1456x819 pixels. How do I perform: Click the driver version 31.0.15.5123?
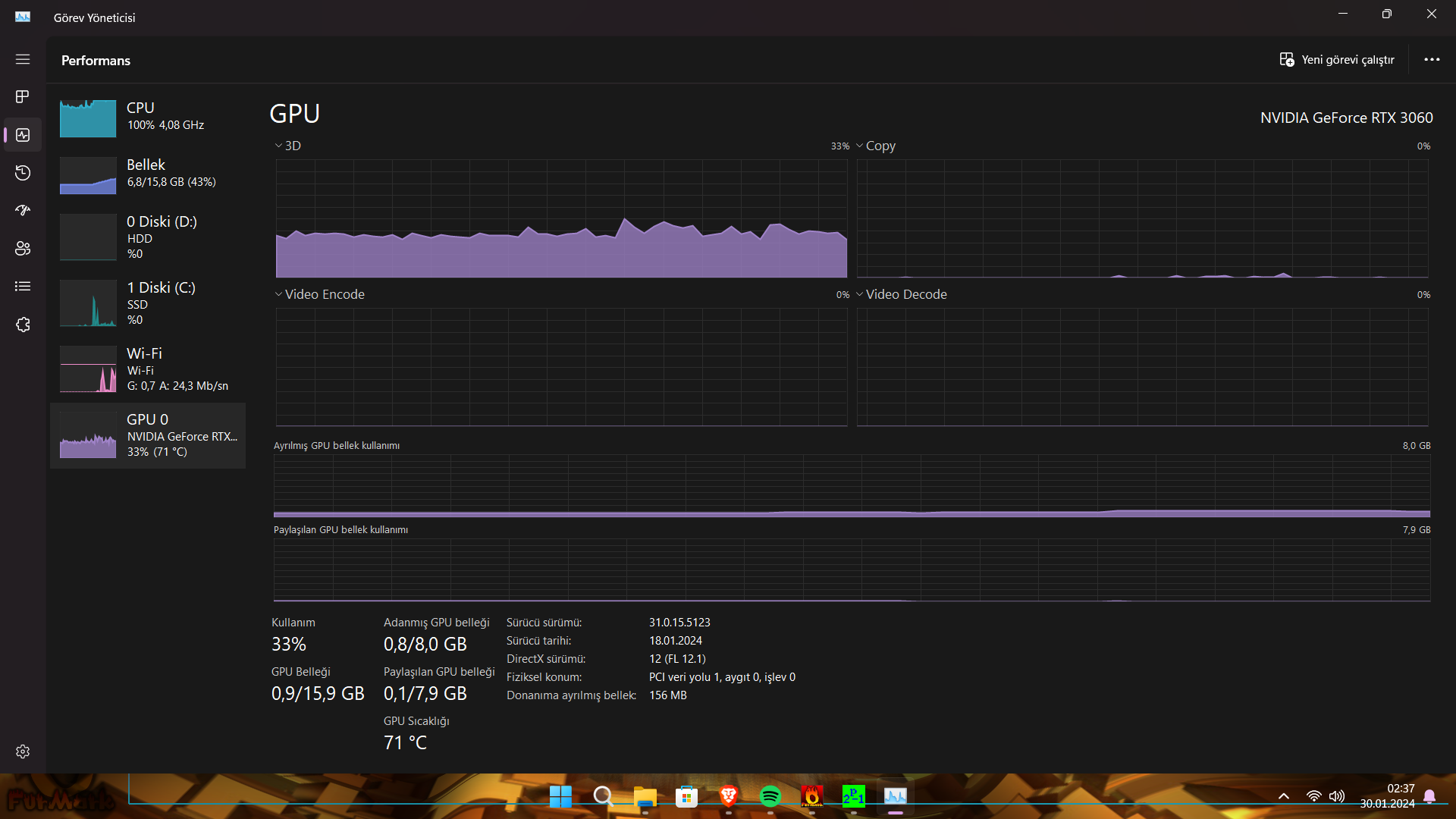pos(679,623)
